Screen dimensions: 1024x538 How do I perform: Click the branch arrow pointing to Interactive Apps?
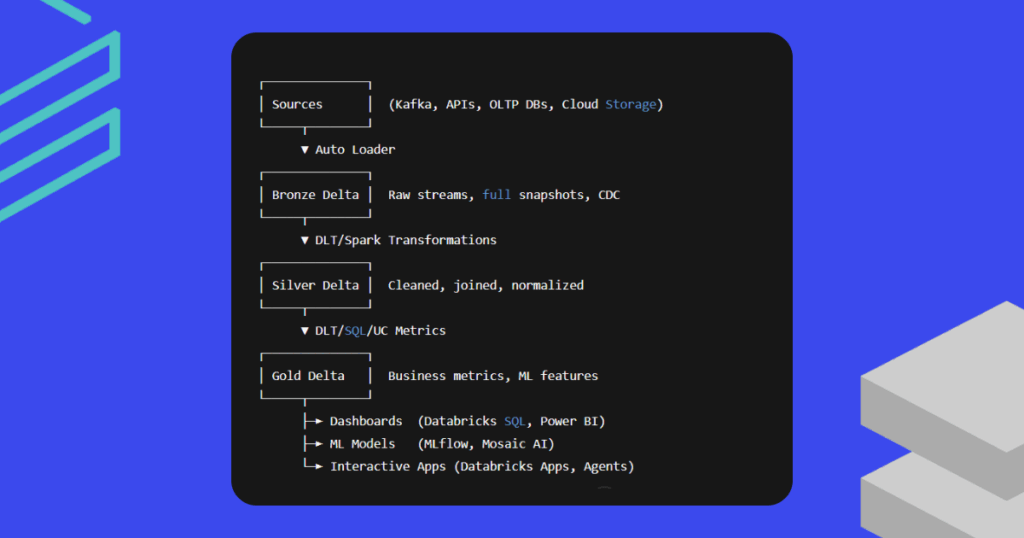click(x=313, y=466)
